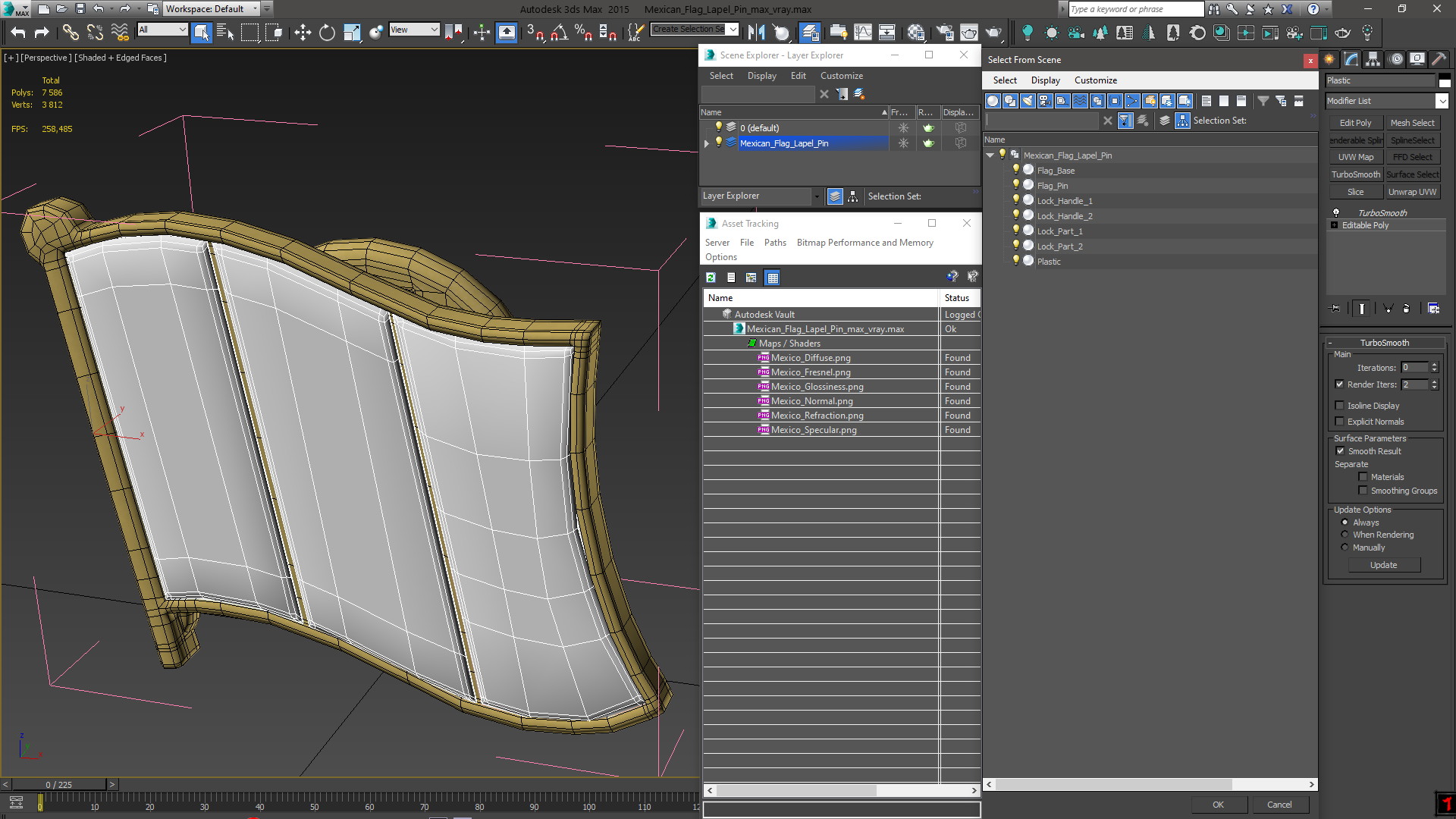Click the Undo arrow in main toolbar

[18, 32]
